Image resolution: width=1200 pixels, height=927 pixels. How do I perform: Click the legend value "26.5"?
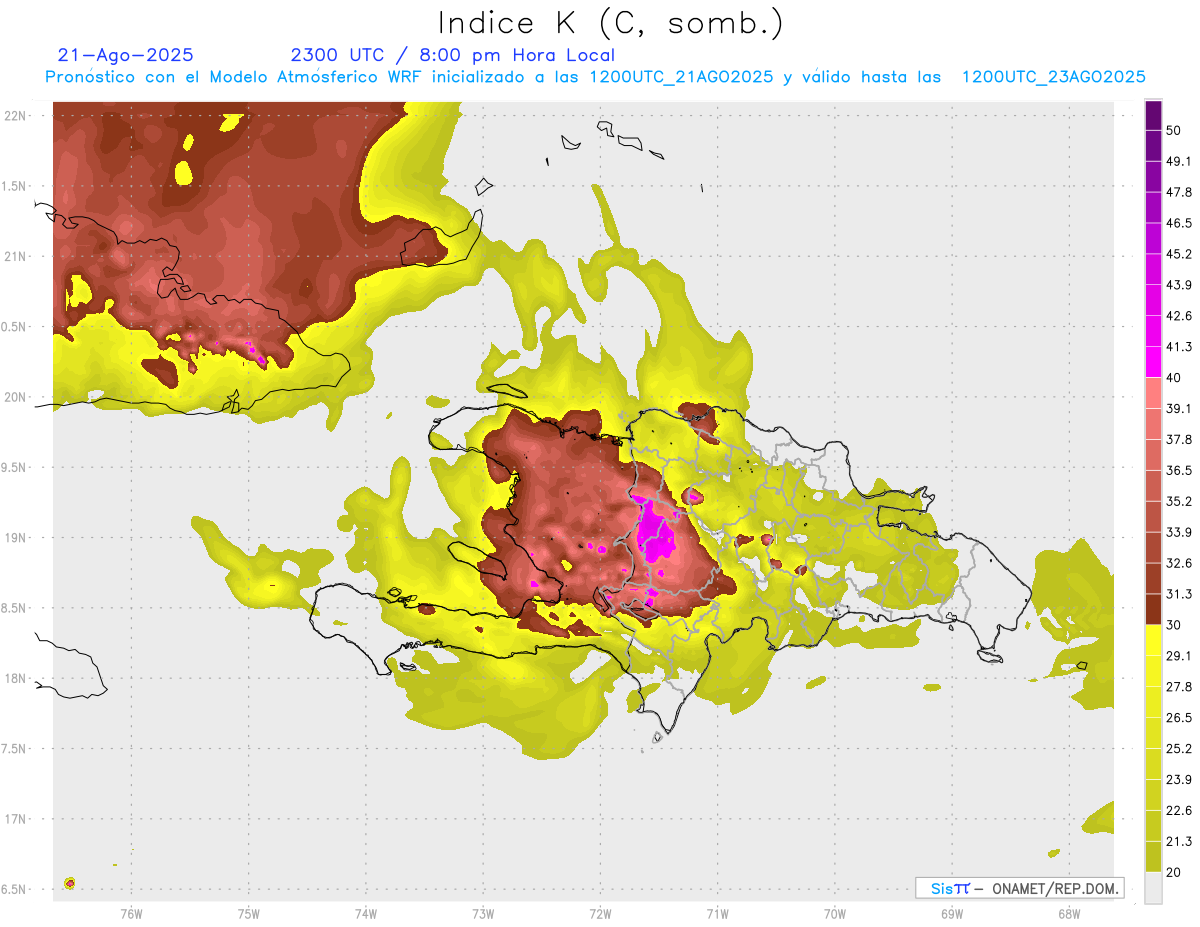1179,717
